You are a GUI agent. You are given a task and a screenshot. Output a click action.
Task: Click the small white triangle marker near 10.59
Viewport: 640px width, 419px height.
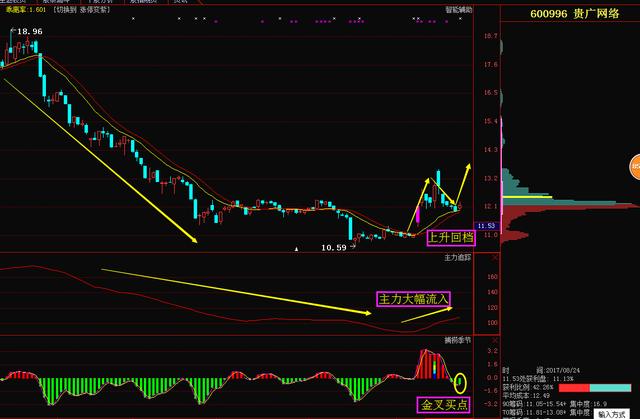tap(296, 247)
